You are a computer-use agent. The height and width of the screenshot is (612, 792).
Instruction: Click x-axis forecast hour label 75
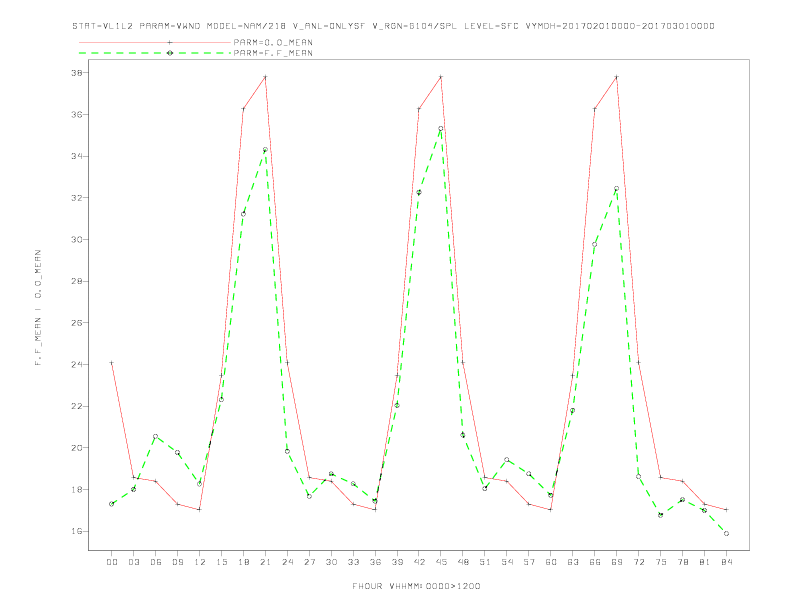click(x=661, y=562)
